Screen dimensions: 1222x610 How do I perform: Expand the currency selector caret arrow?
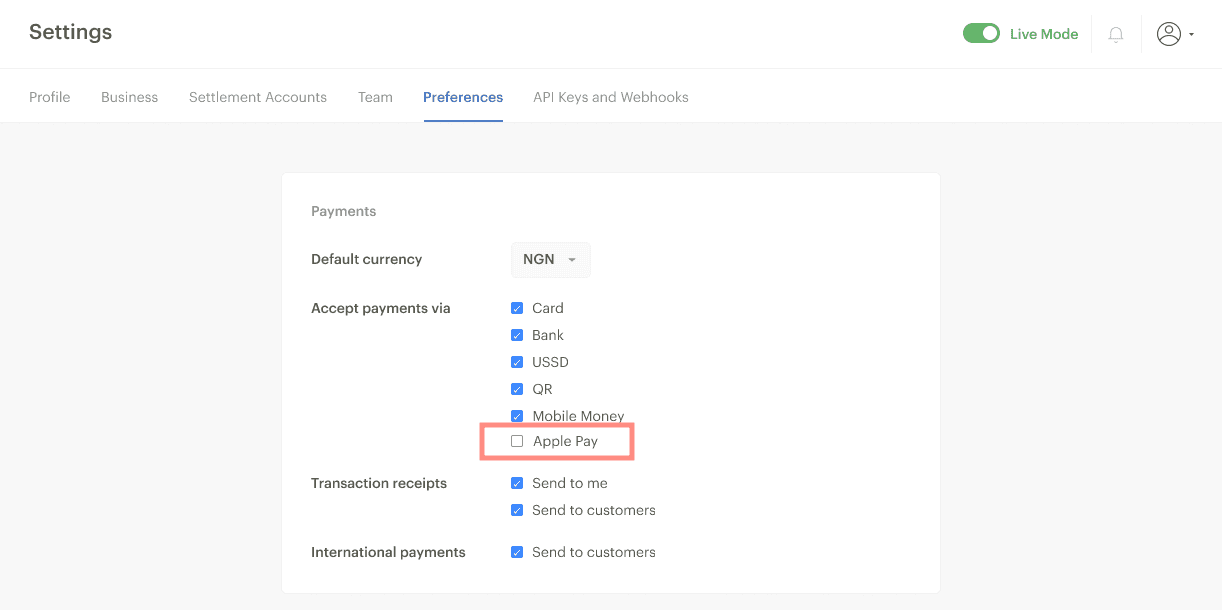572,260
